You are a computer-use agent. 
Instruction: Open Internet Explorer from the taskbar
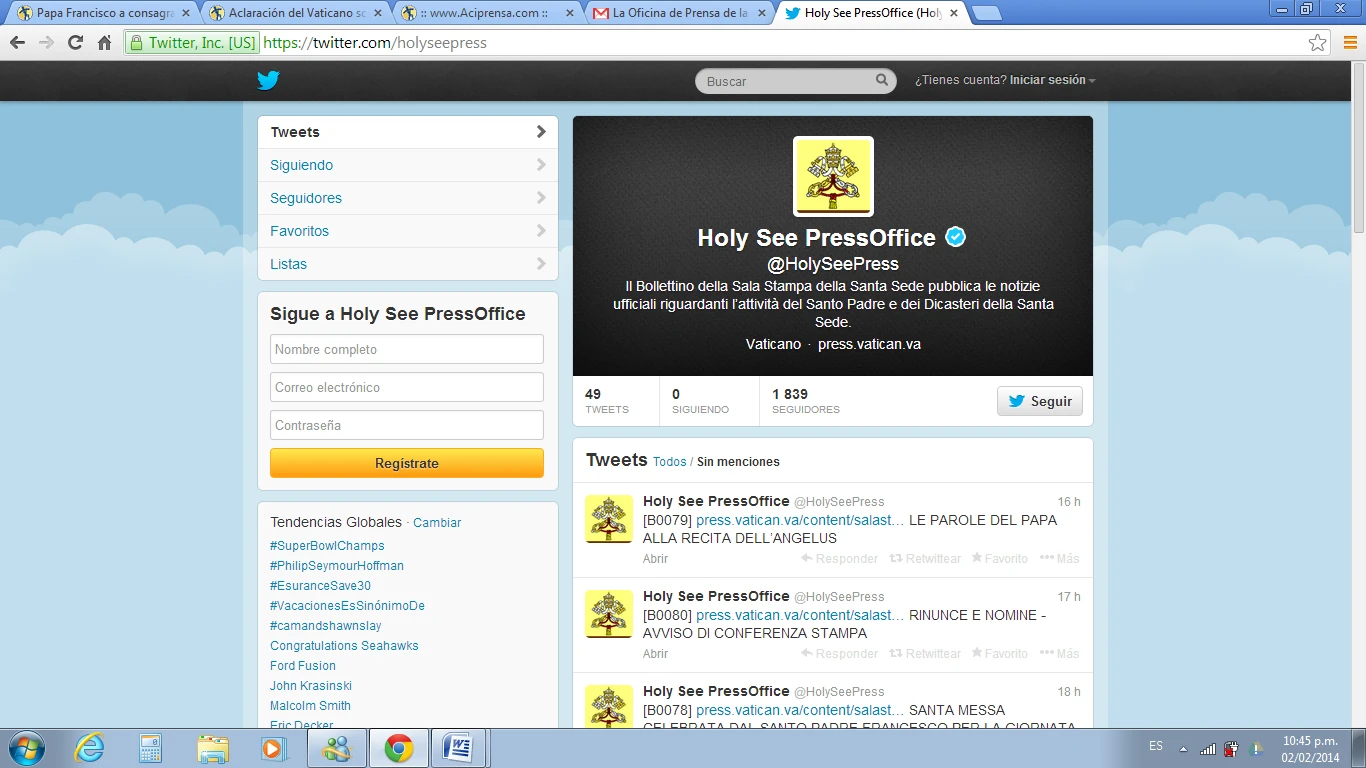90,748
